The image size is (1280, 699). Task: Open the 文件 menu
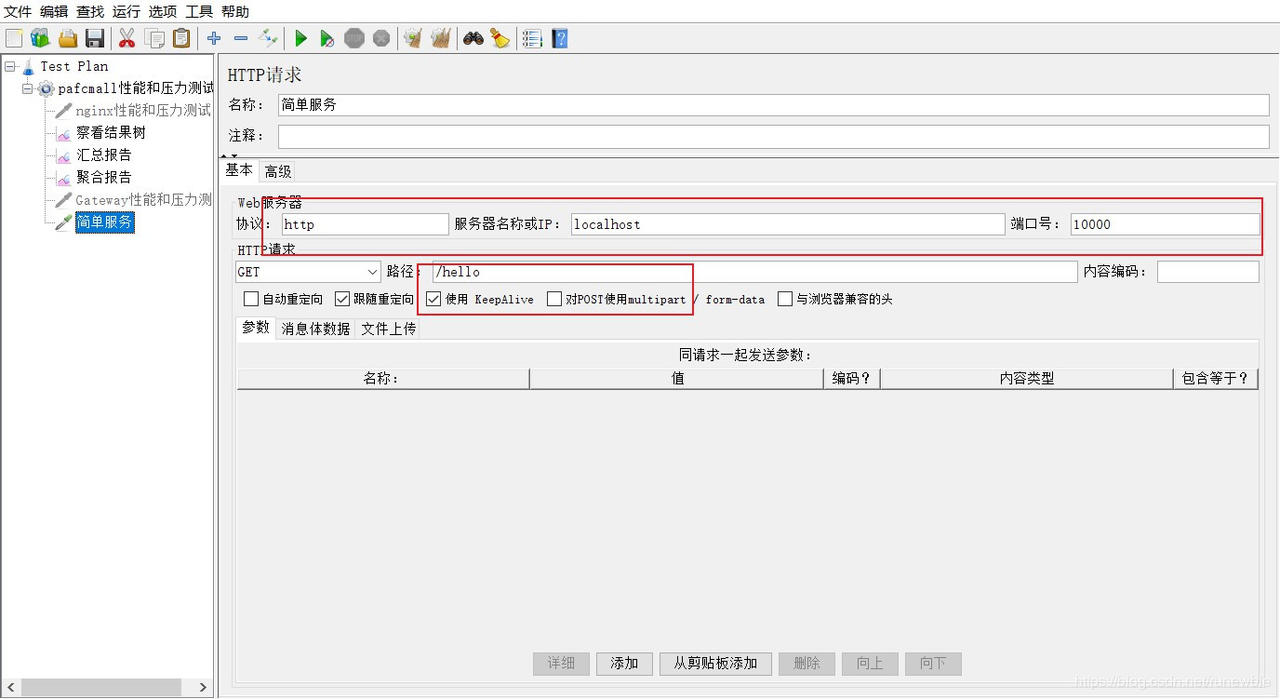tap(18, 11)
